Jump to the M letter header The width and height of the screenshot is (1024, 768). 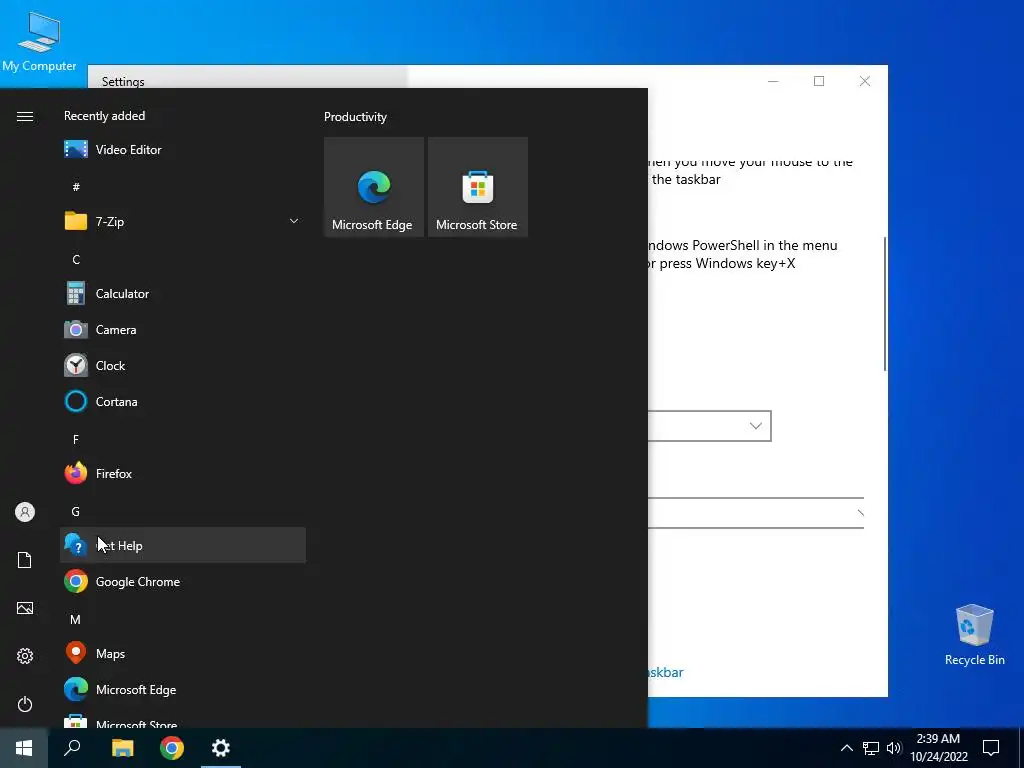click(x=76, y=619)
